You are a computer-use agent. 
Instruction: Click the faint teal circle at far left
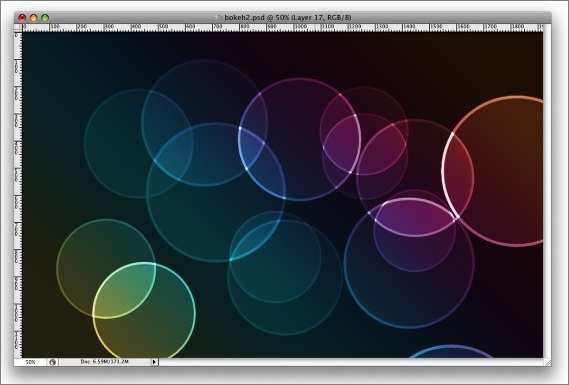pyautogui.click(x=138, y=143)
